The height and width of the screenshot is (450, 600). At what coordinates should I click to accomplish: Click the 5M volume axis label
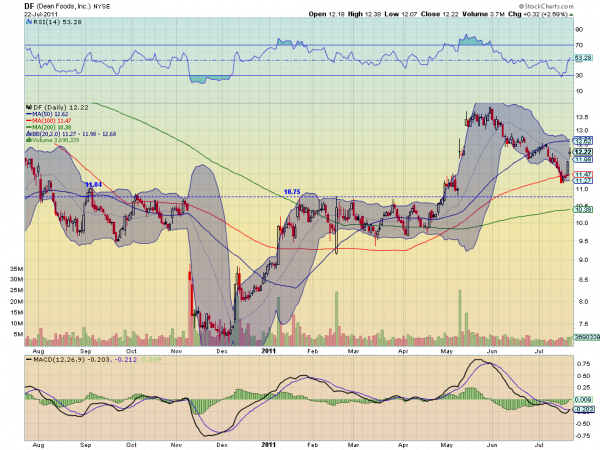18,334
